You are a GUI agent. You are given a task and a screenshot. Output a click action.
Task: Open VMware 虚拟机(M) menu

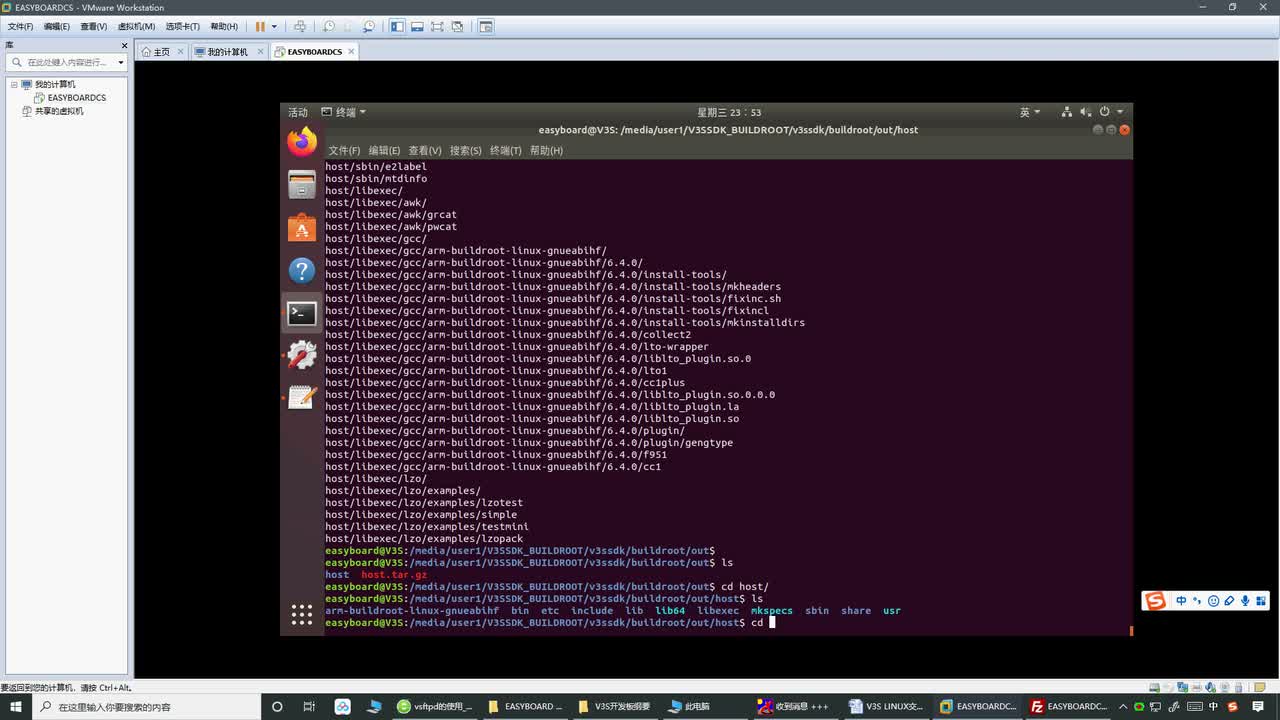coord(136,26)
